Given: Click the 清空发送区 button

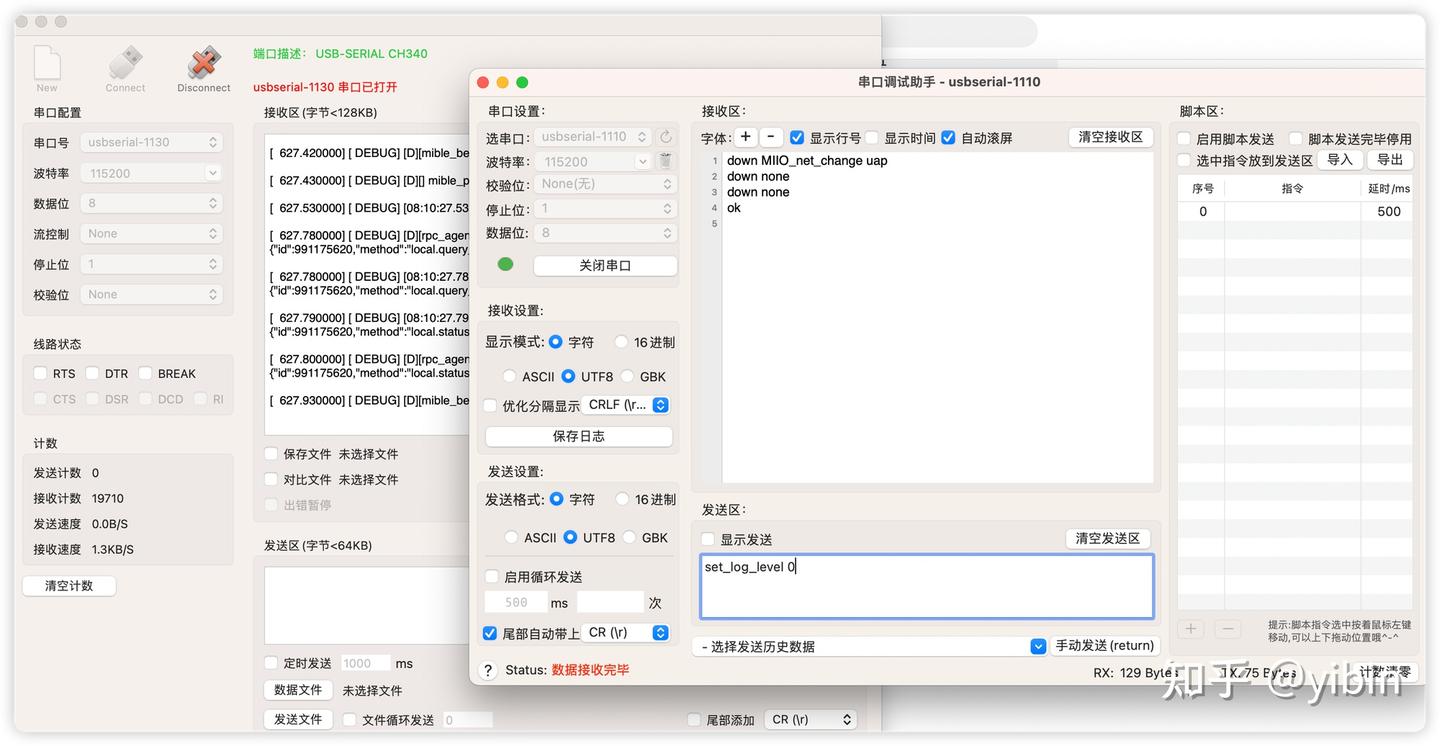Looking at the screenshot, I should pyautogui.click(x=1108, y=538).
